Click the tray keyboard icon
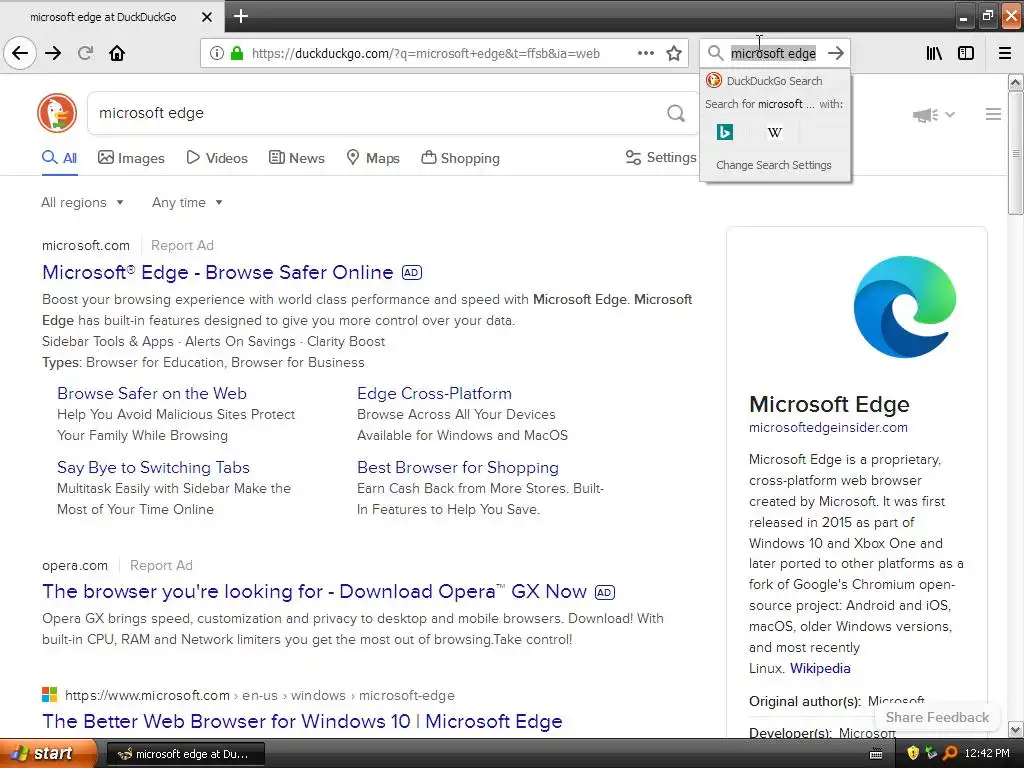This screenshot has width=1024, height=768. click(x=876, y=754)
